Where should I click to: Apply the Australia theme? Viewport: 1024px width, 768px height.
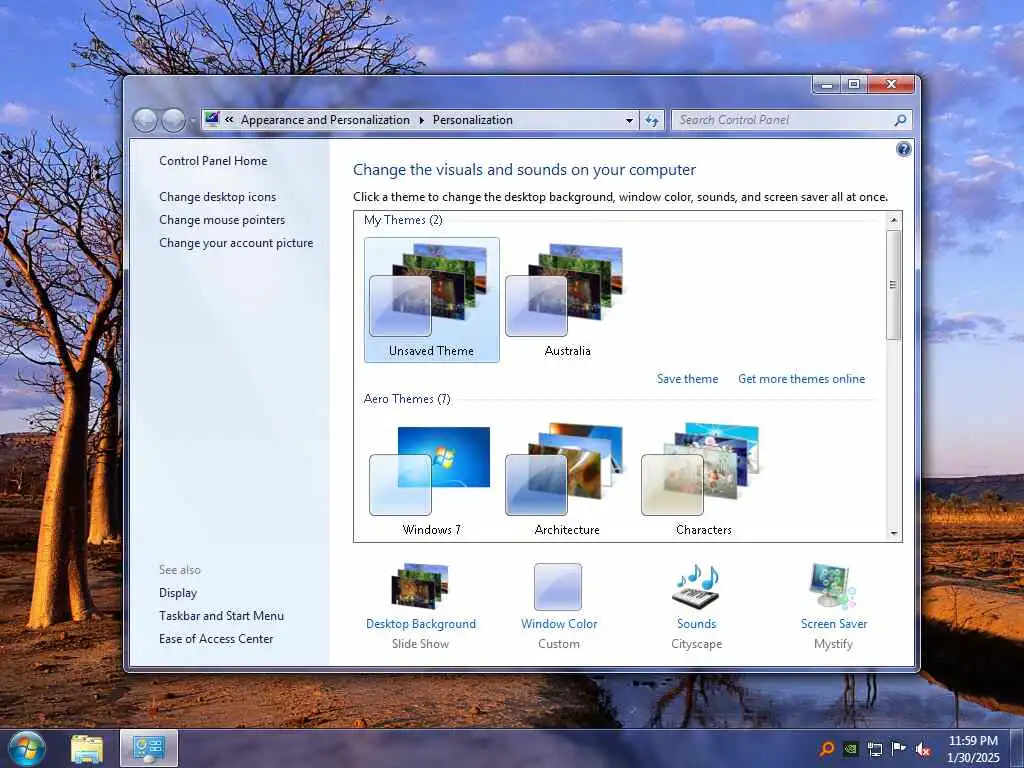pyautogui.click(x=568, y=300)
